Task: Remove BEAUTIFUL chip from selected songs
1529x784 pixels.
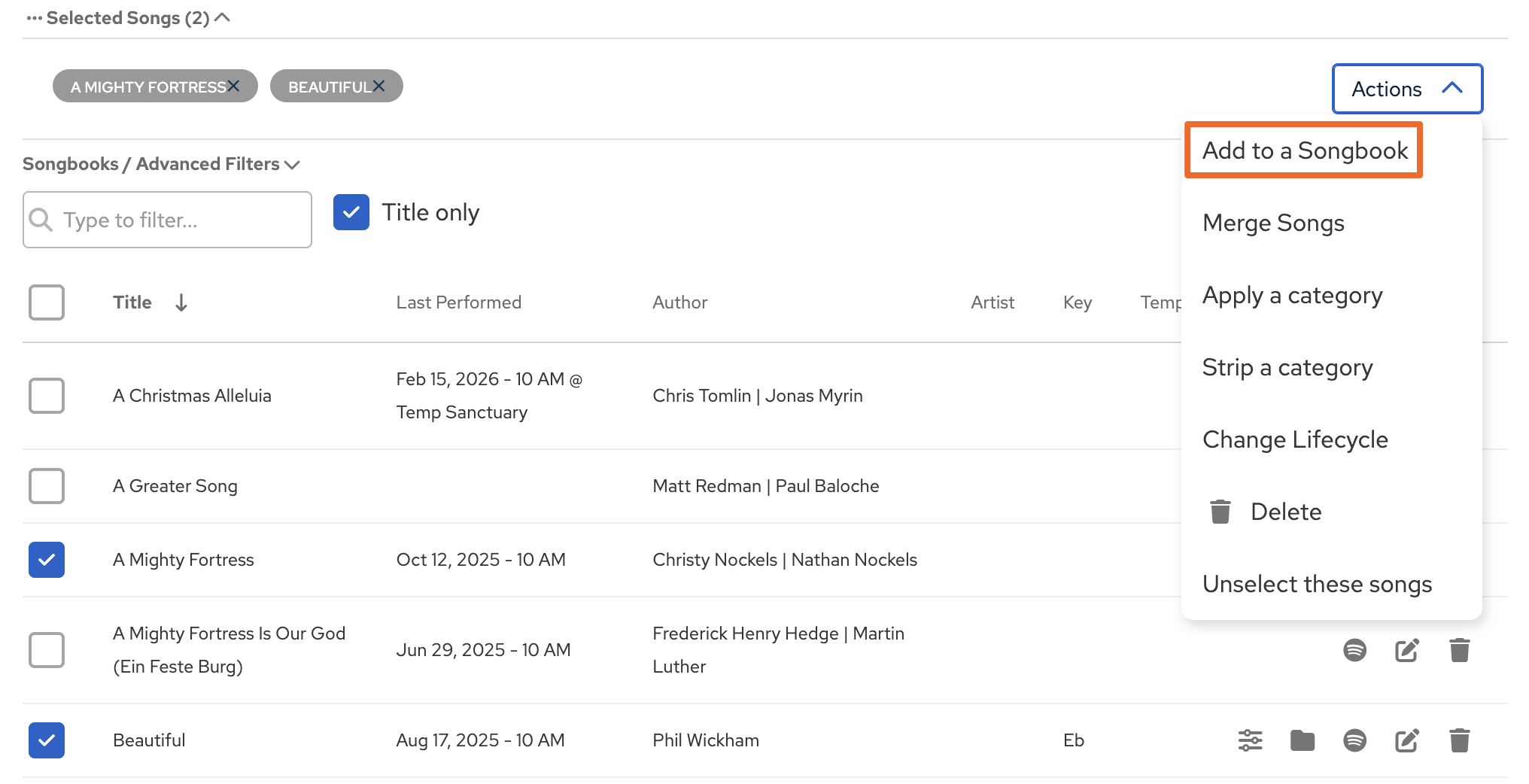Action: (379, 87)
